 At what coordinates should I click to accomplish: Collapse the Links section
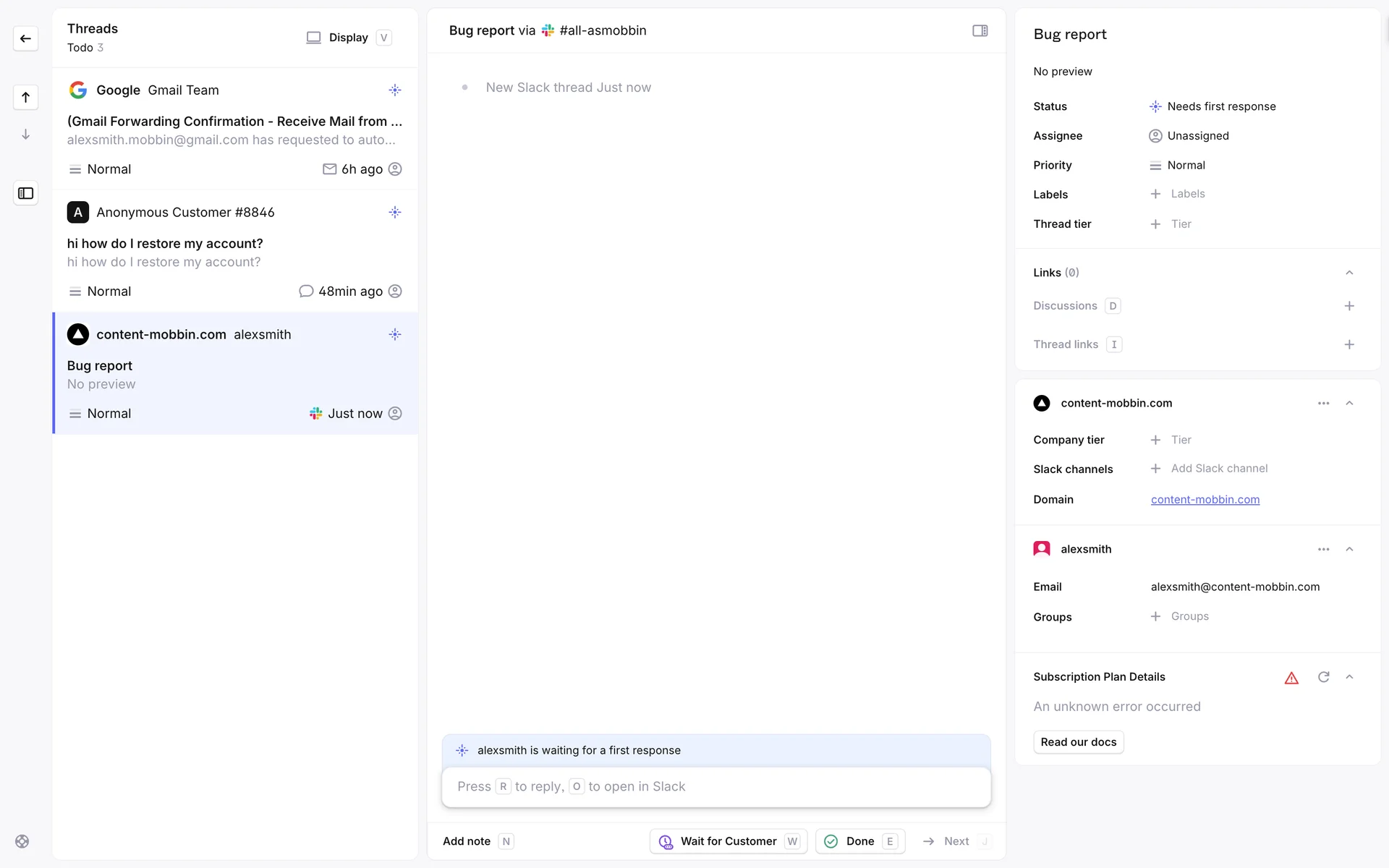(x=1349, y=273)
